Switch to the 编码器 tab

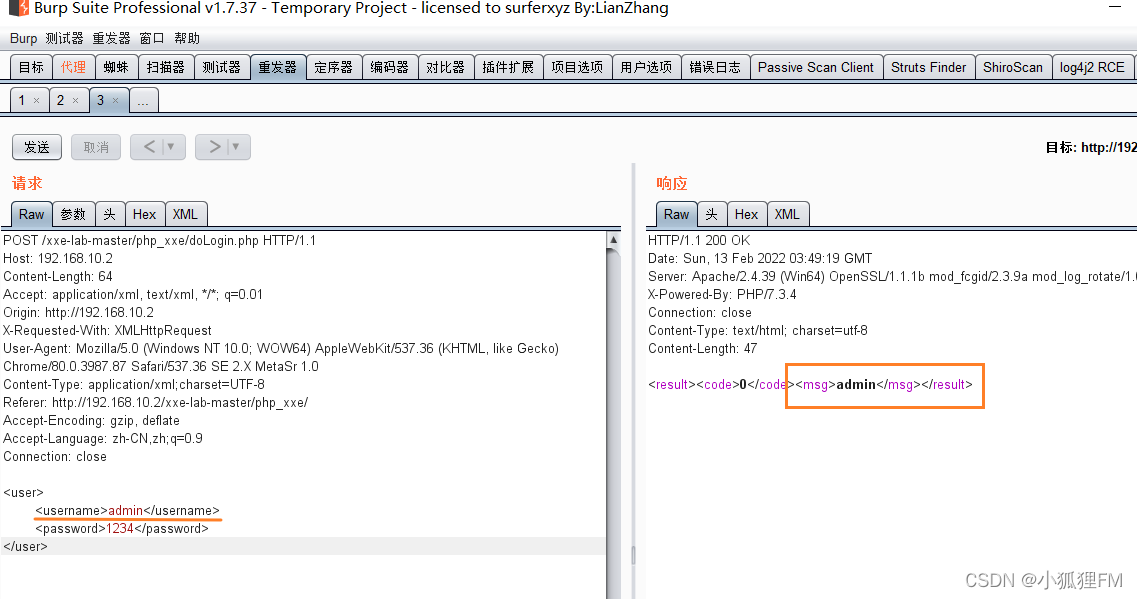(x=389, y=67)
